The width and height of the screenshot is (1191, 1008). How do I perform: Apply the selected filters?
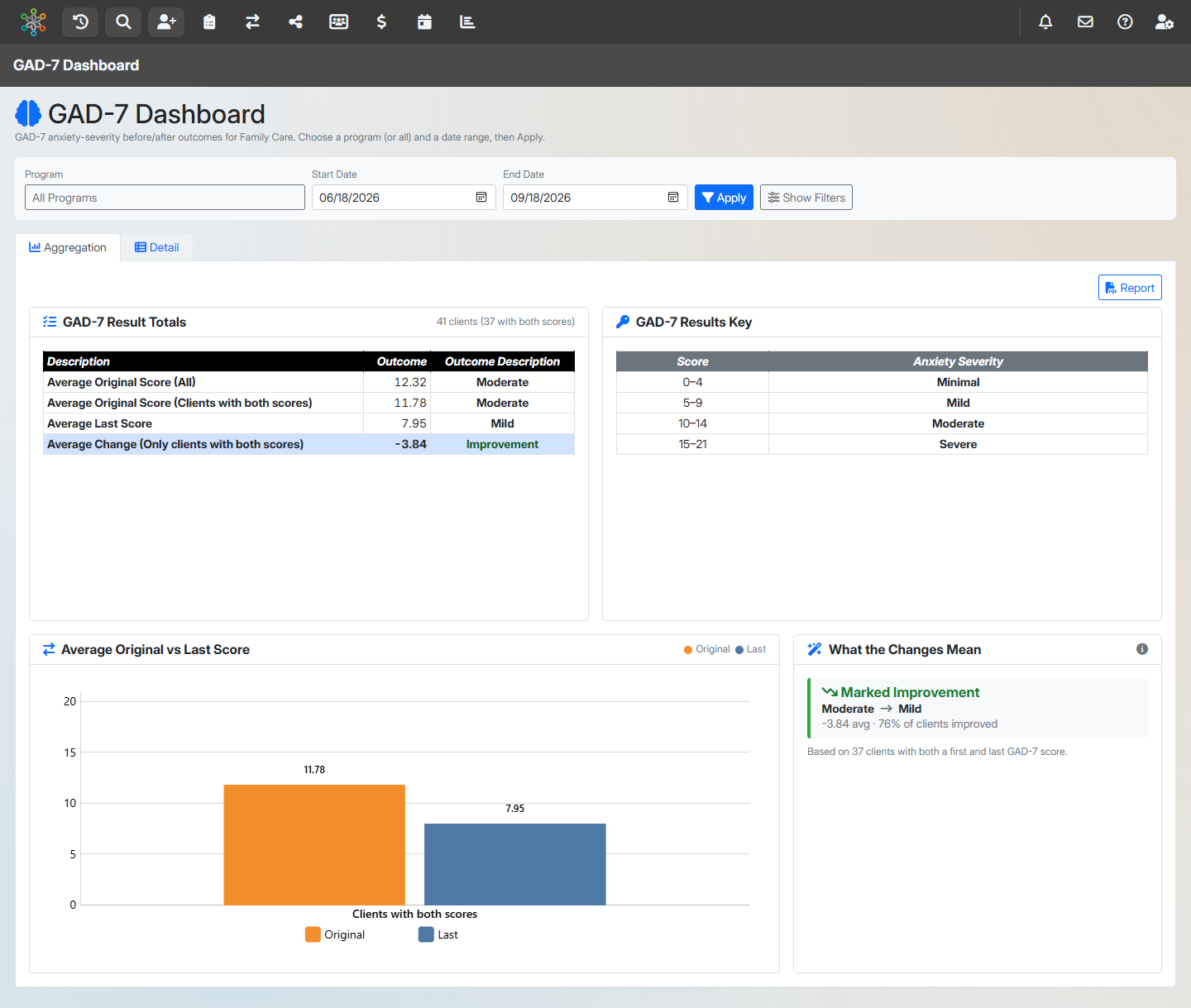pyautogui.click(x=724, y=198)
